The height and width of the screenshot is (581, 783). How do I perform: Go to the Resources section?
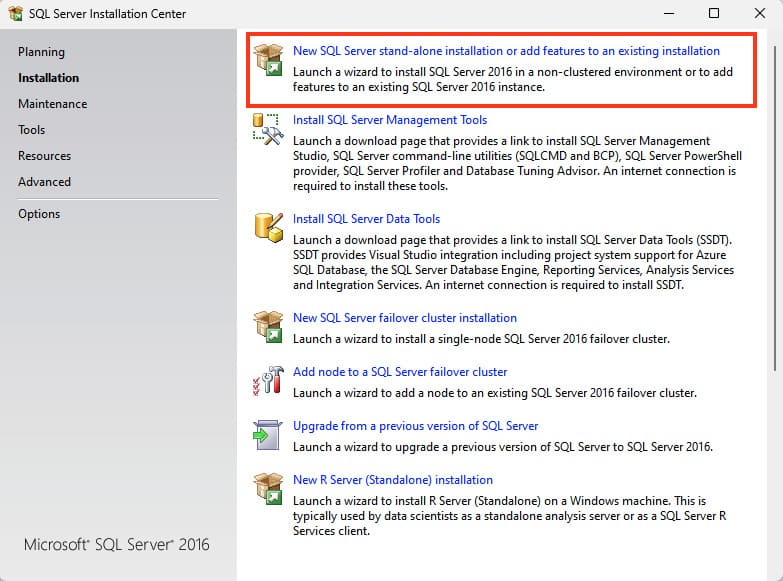pyautogui.click(x=44, y=156)
